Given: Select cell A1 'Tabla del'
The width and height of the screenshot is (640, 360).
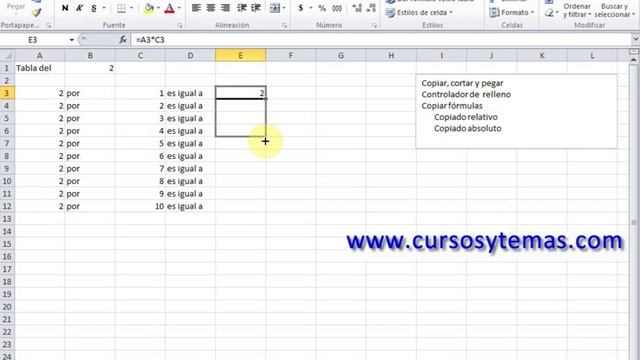Looking at the screenshot, I should click(x=39, y=68).
